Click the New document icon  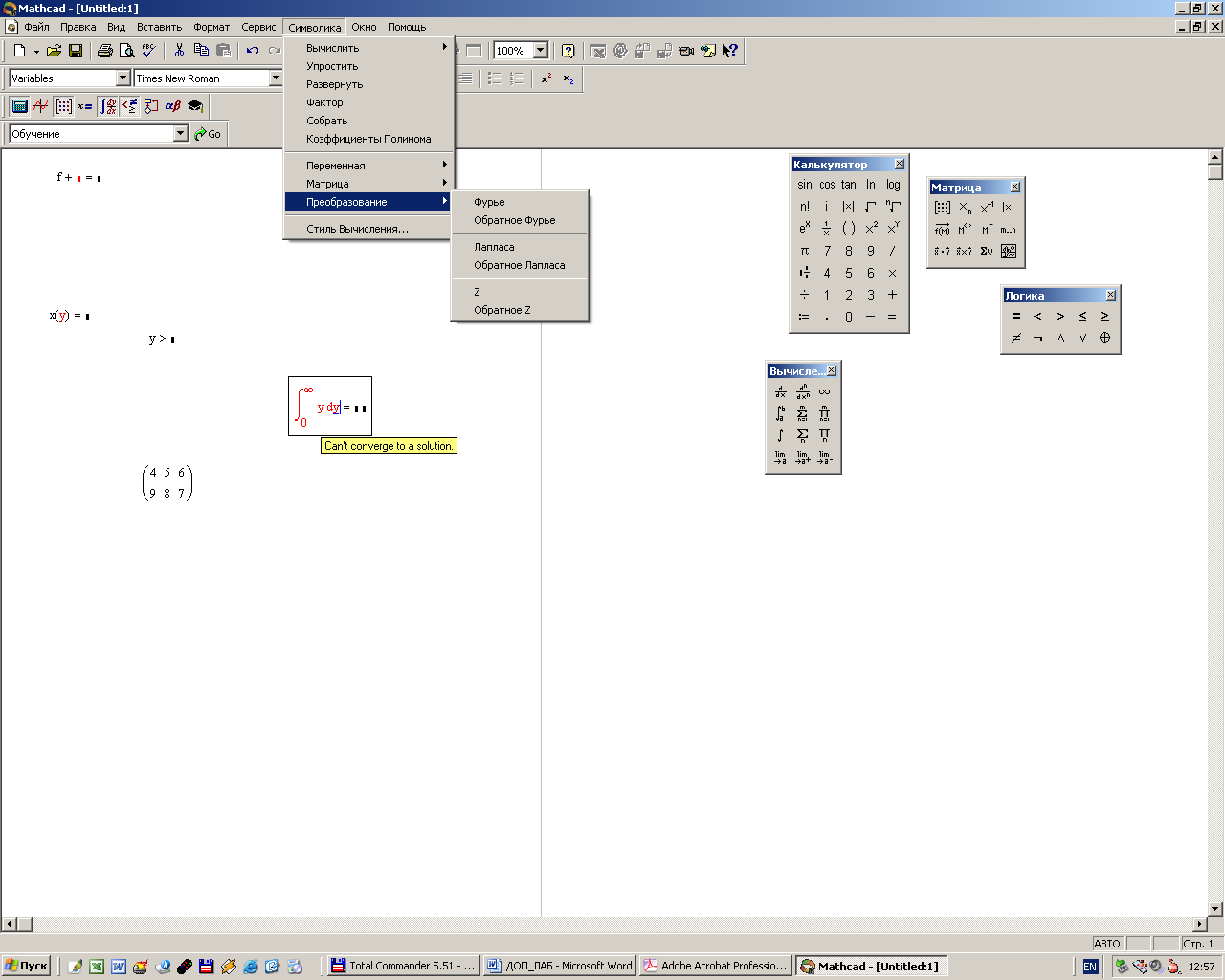point(19,51)
